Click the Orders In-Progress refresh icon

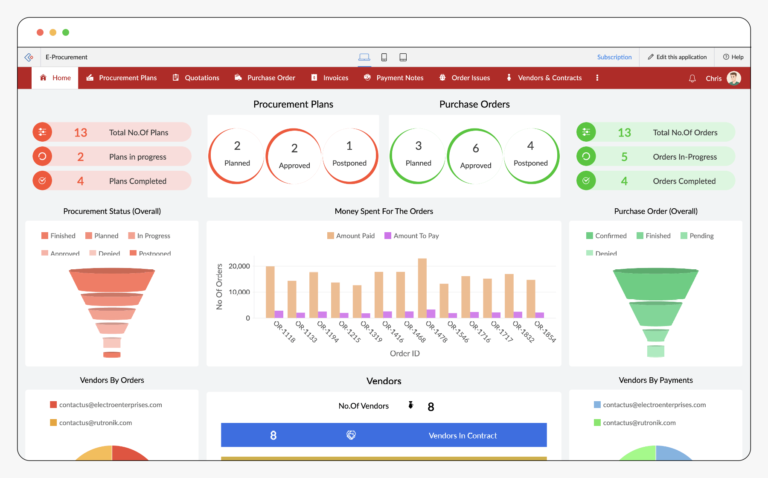coord(587,156)
